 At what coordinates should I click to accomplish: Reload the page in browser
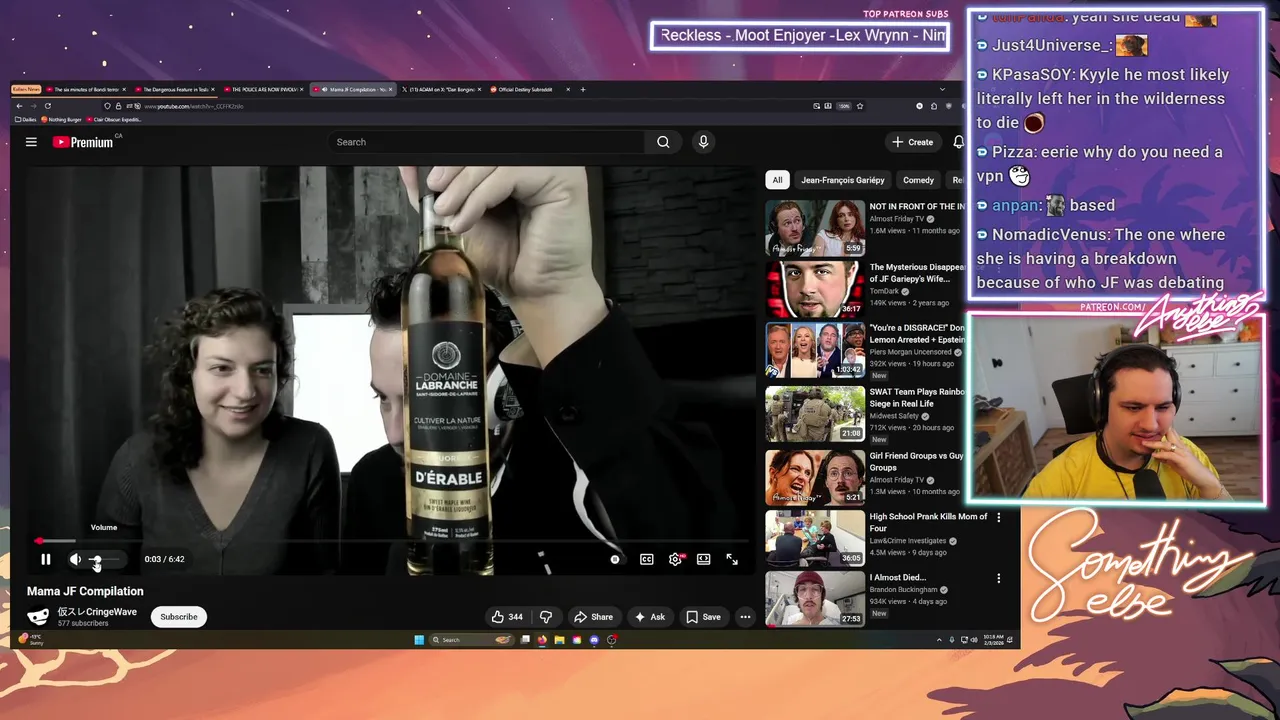tap(47, 106)
